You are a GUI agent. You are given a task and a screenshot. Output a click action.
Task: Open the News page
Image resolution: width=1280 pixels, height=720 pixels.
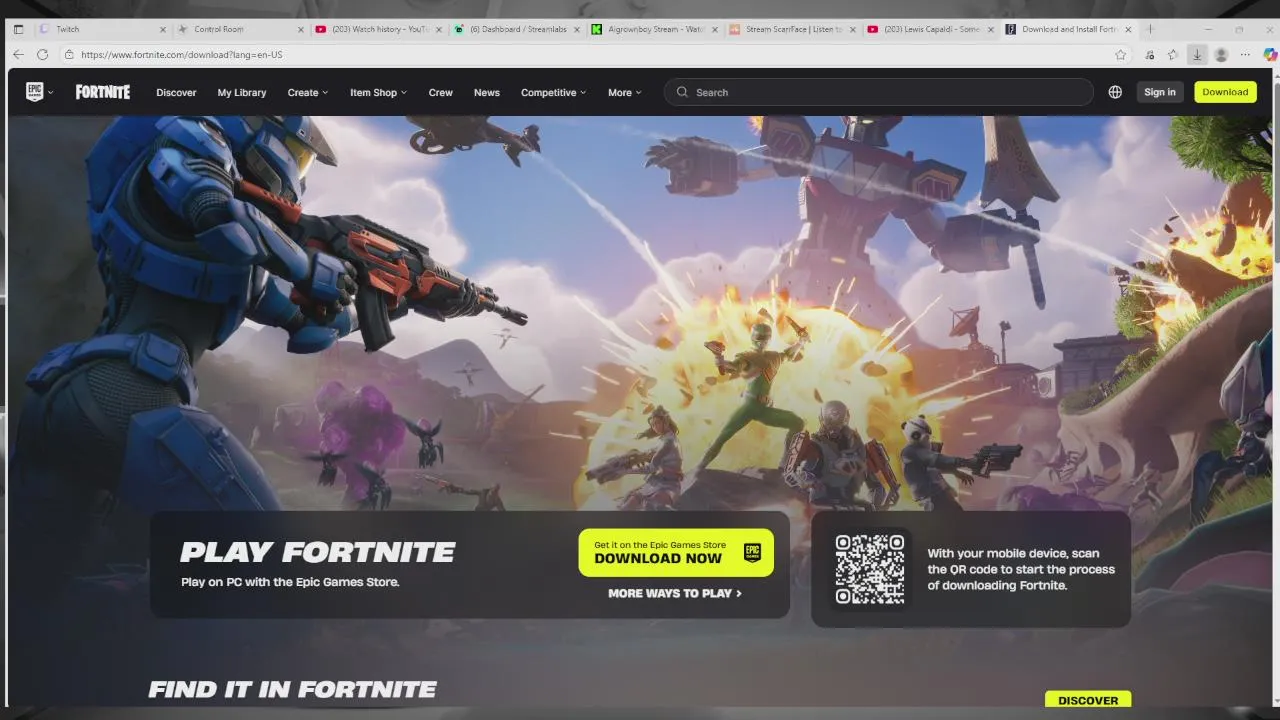[487, 92]
